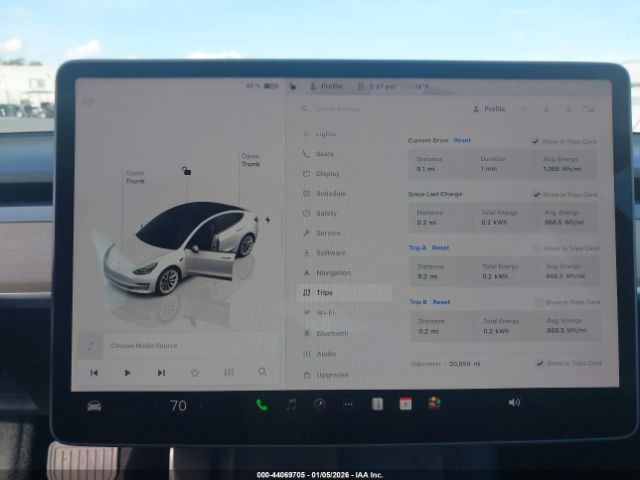Open the three-dots all apps launcher
The height and width of the screenshot is (480, 640).
pyautogui.click(x=348, y=404)
